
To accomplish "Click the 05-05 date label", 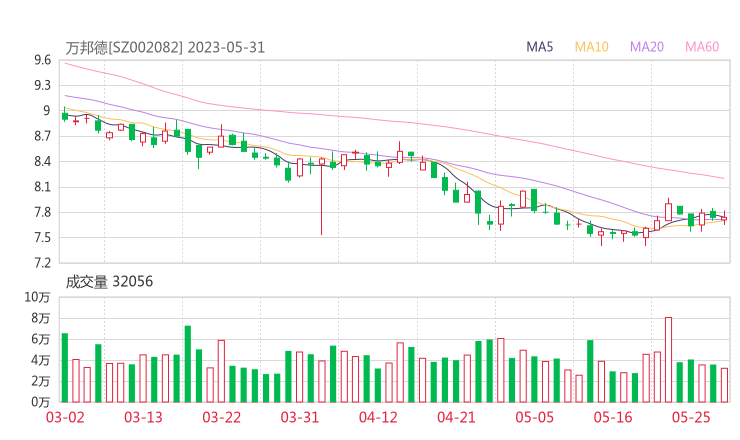I will tap(535, 418).
